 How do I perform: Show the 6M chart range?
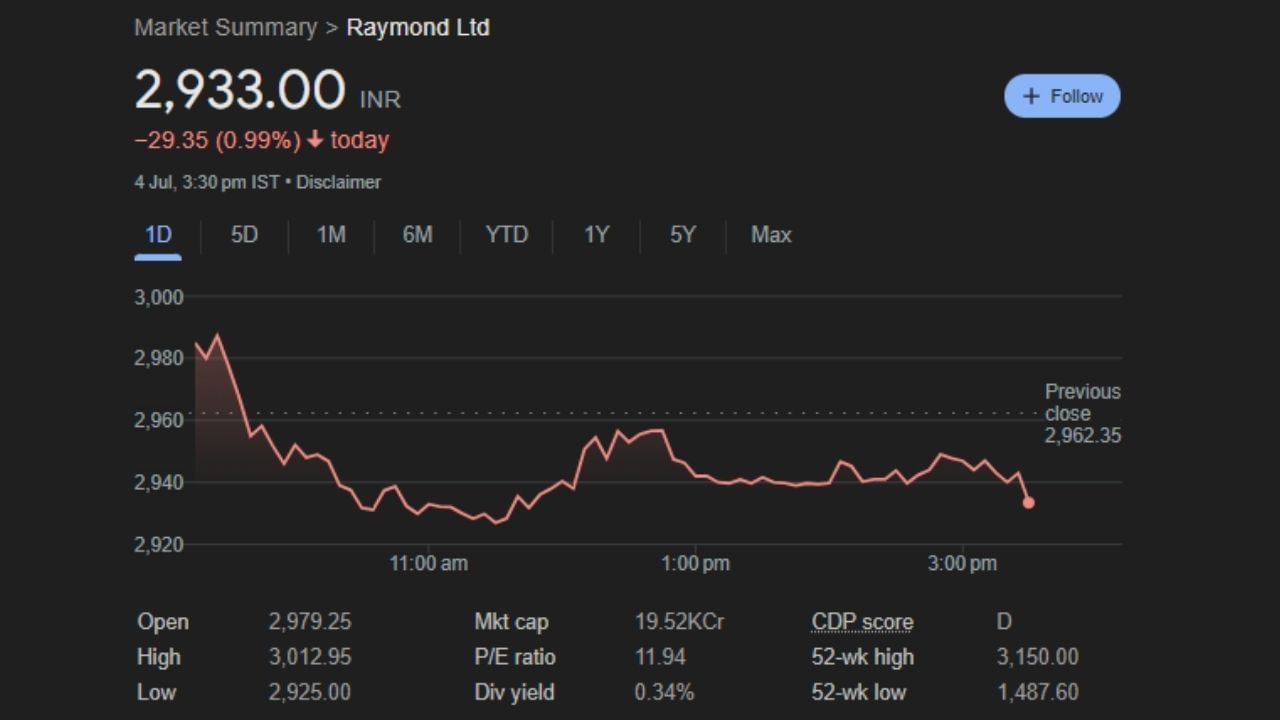pos(417,235)
